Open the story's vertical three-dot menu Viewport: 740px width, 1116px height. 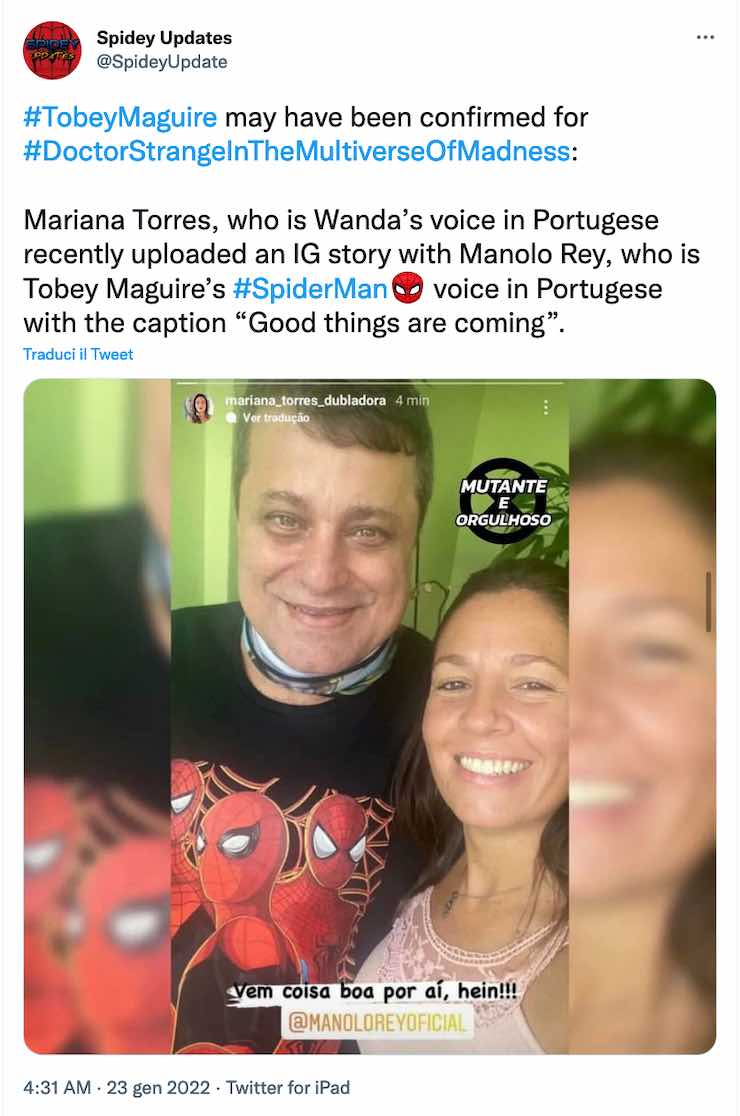coord(546,407)
